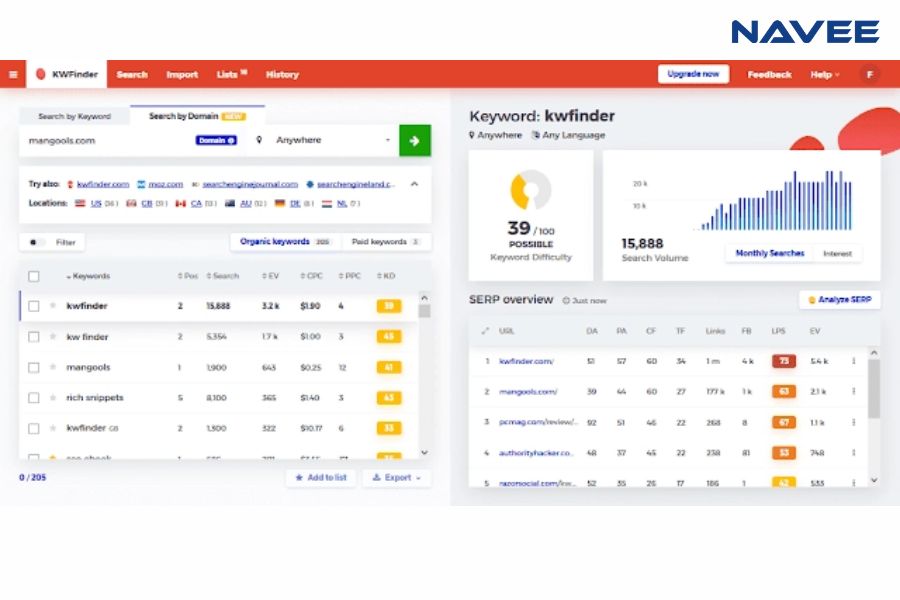Star the mangools keyword

click(x=53, y=366)
